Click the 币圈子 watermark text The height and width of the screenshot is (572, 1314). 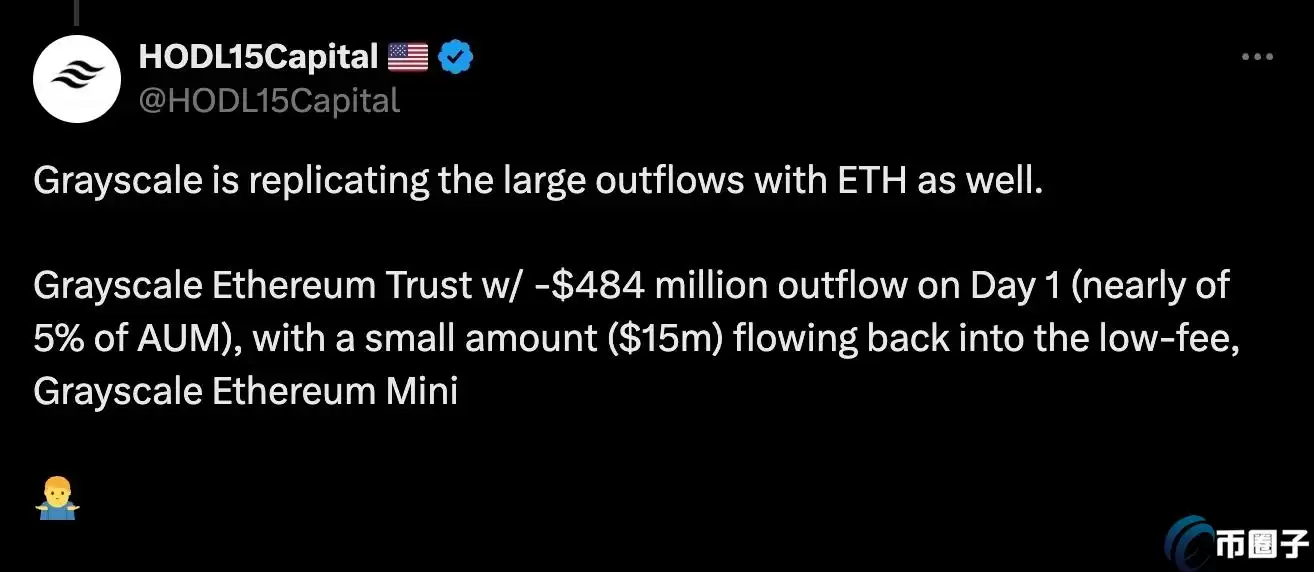(1261, 545)
